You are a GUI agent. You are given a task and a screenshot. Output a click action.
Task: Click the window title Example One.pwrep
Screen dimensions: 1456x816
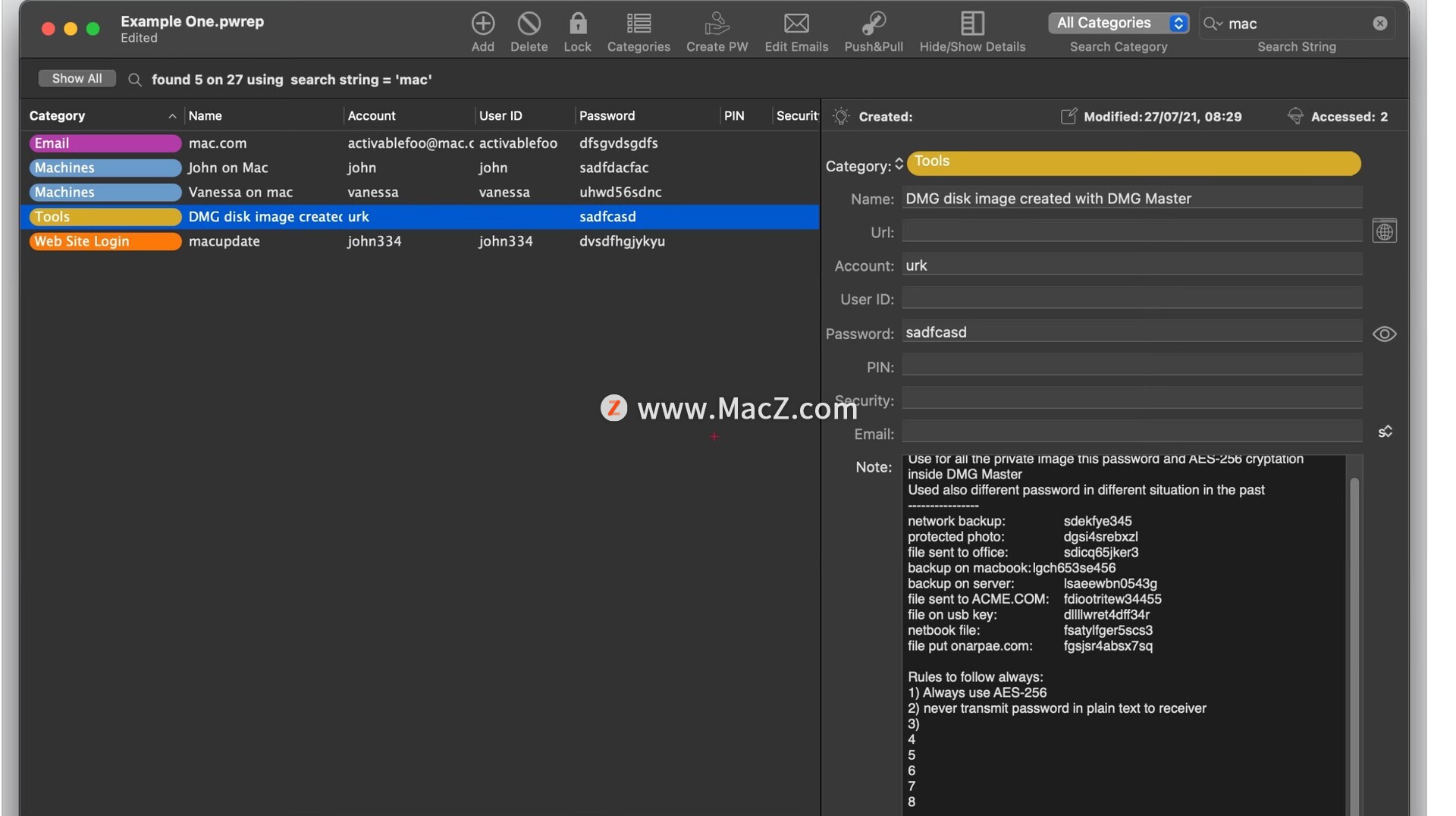tap(193, 21)
